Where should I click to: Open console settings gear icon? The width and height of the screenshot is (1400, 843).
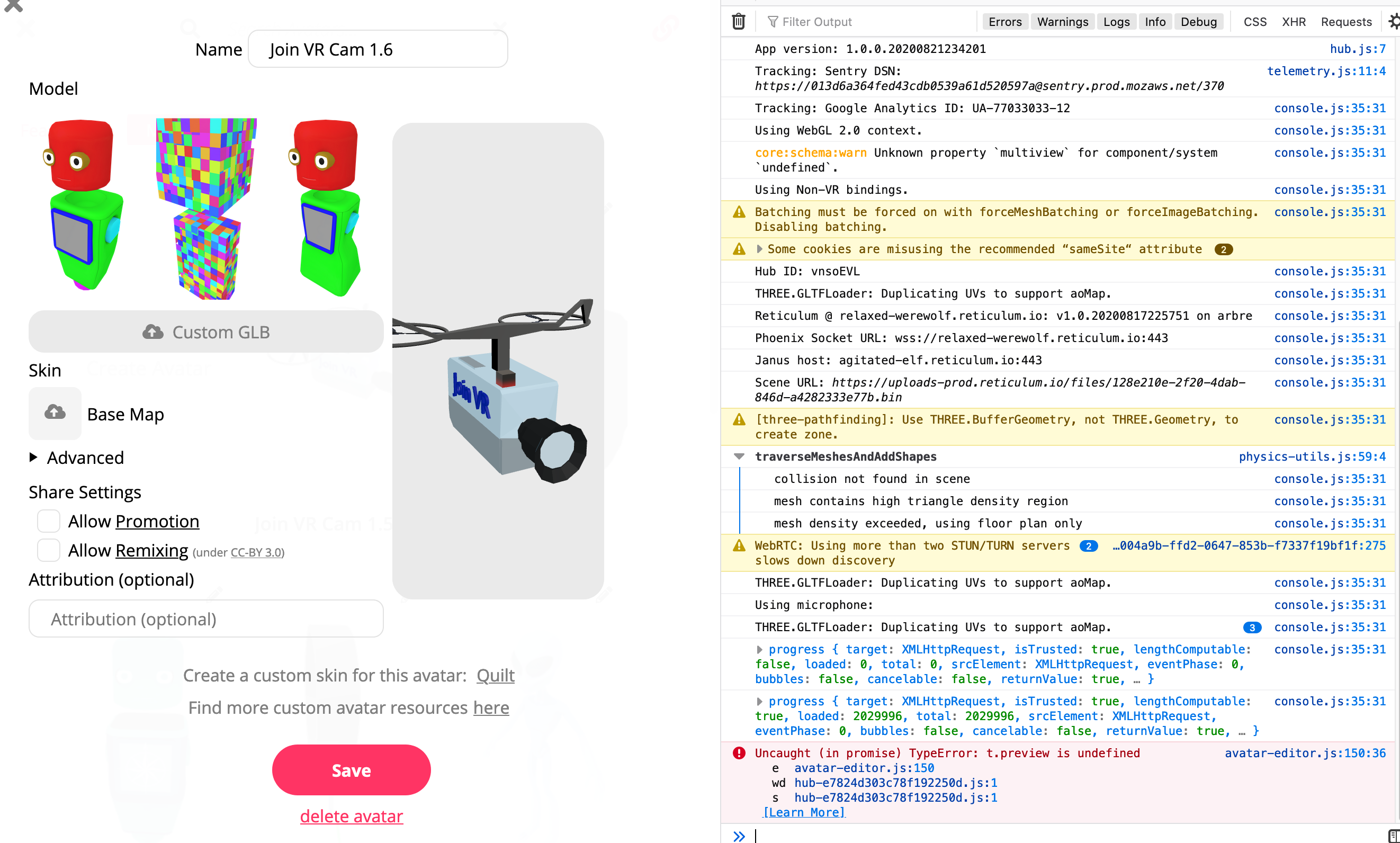(1394, 22)
